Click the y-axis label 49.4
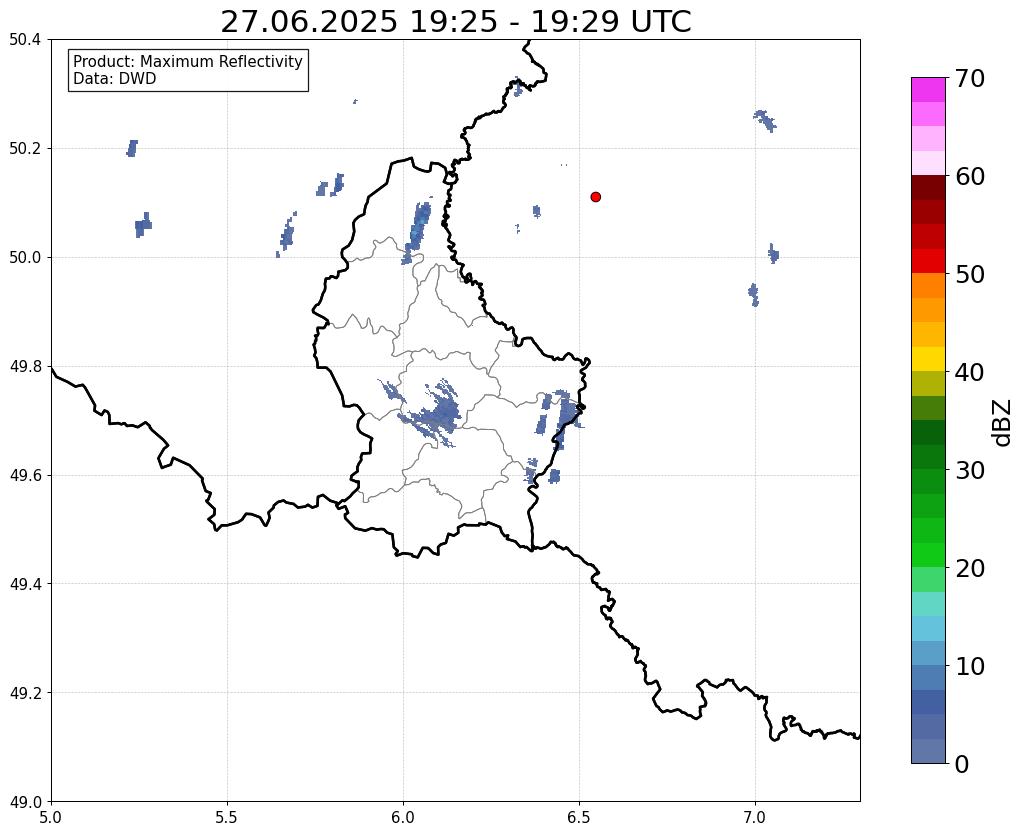Viewport: 1023px width, 834px height. point(25,584)
